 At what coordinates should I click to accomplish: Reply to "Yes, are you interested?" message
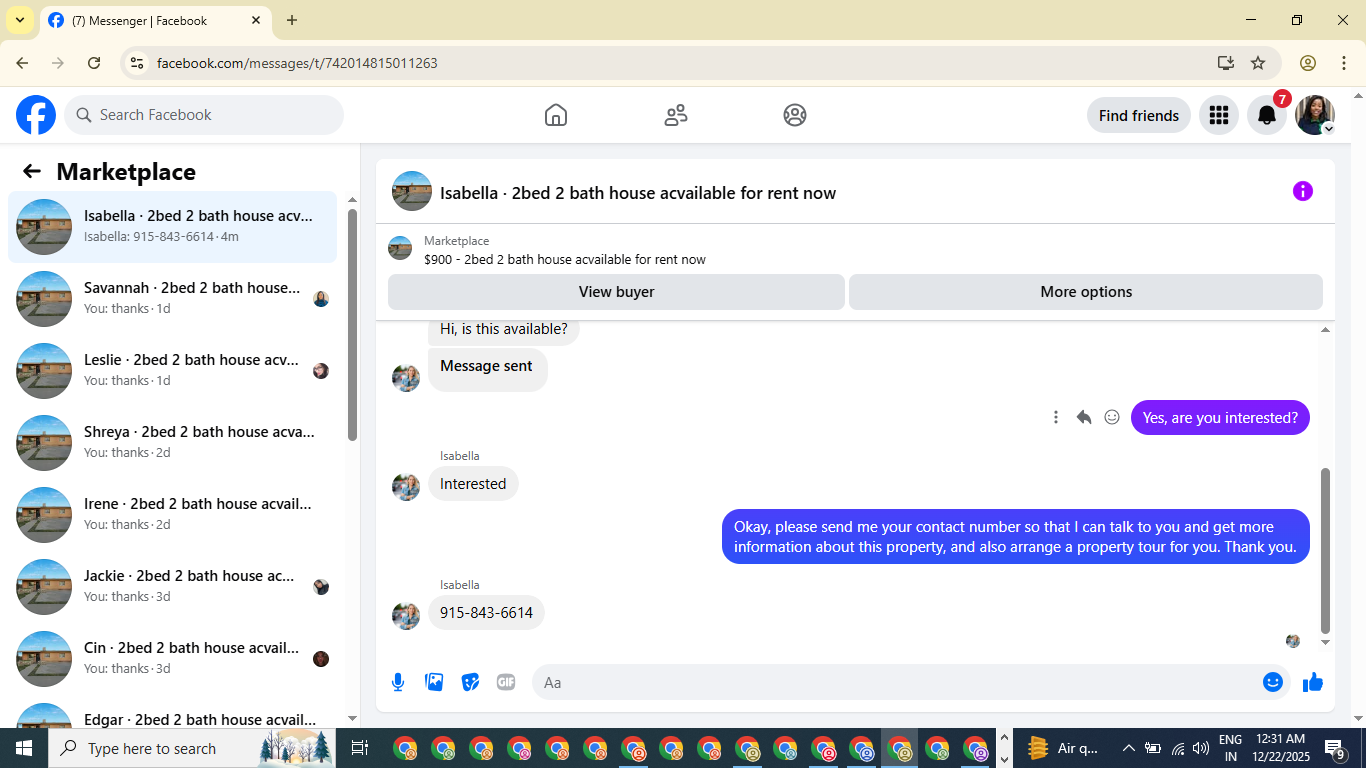click(1083, 417)
